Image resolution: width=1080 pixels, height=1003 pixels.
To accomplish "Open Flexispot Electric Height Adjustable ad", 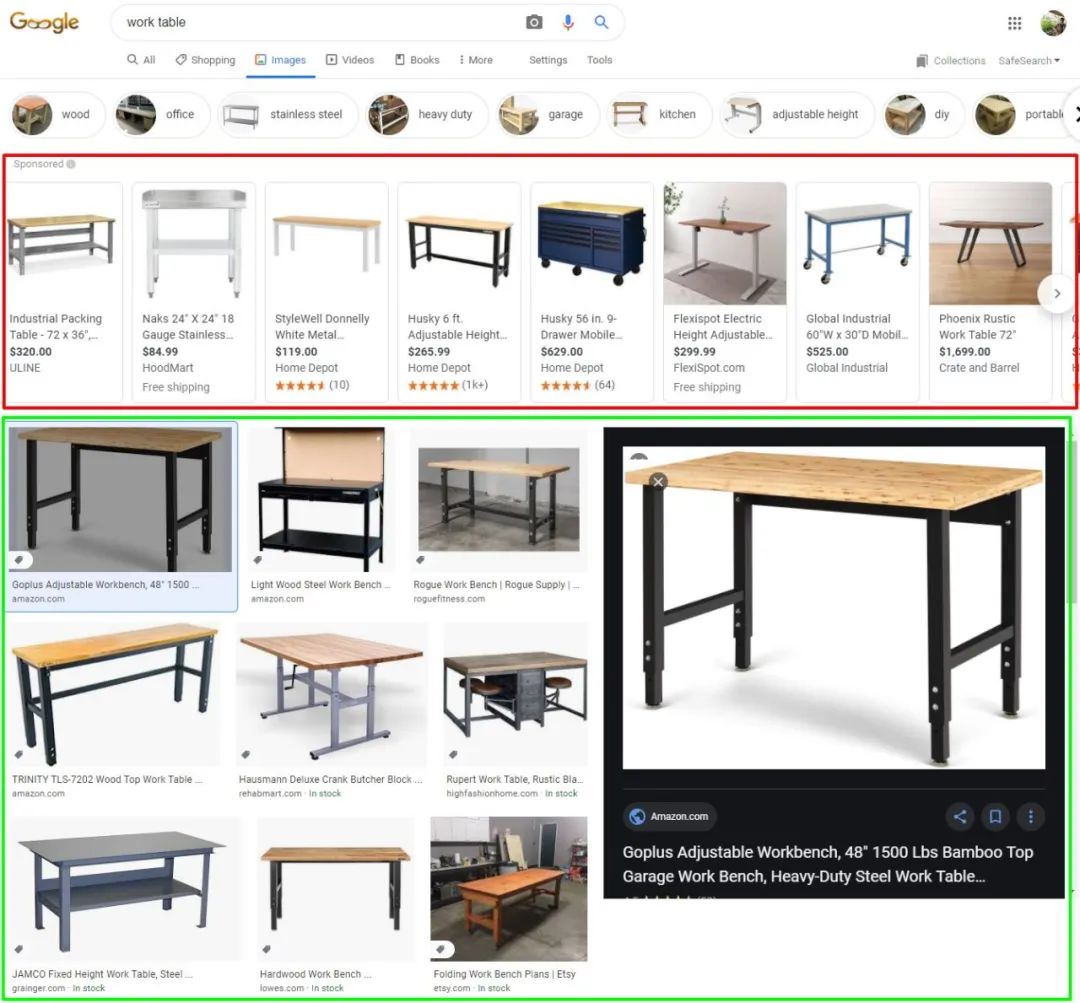I will tap(725, 291).
